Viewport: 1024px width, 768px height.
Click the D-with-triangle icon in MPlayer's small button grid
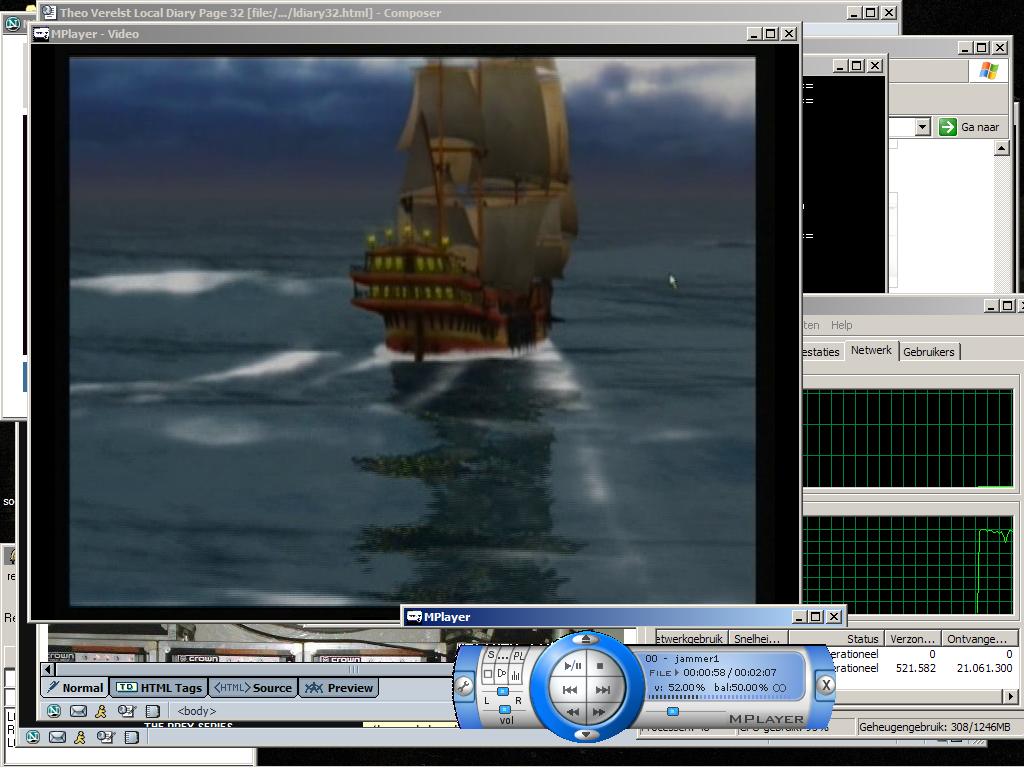pos(502,673)
